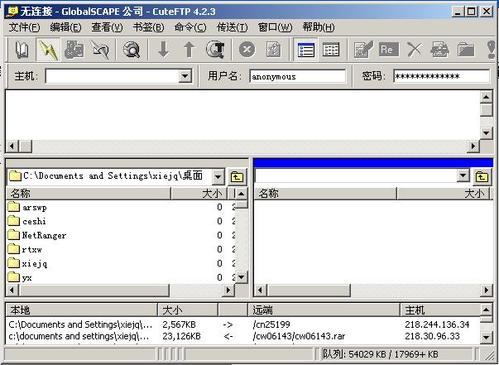The image size is (499, 365).
Task: Open the 书签(B) menu
Action: [x=148, y=27]
